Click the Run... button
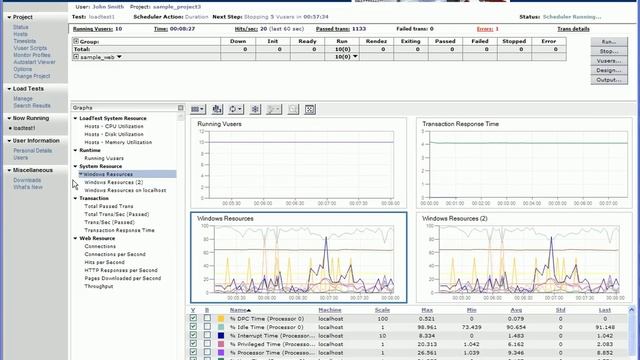Viewport: 640px width, 360px height. (x=609, y=42)
